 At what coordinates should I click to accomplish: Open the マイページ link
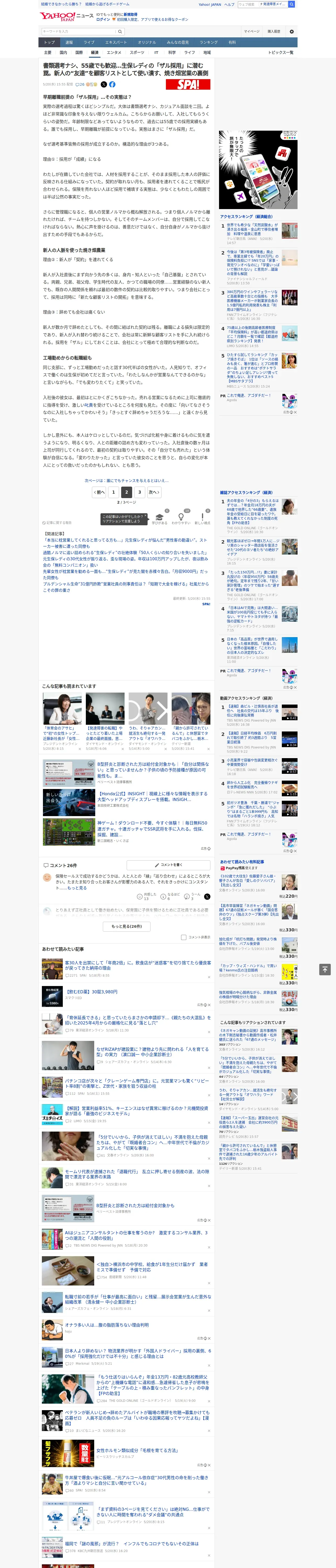point(251,32)
